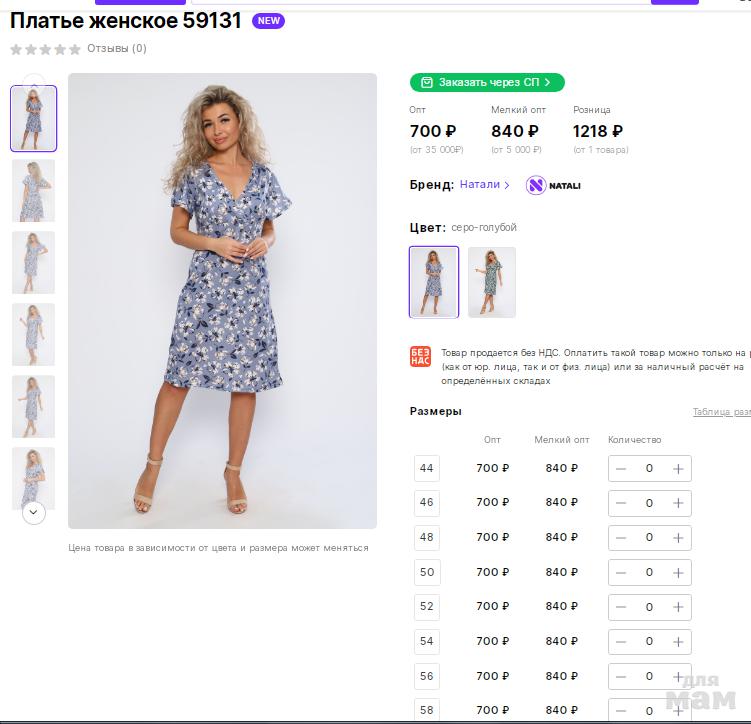Click the minus icon for size 46
The image size is (751, 724).
point(621,503)
